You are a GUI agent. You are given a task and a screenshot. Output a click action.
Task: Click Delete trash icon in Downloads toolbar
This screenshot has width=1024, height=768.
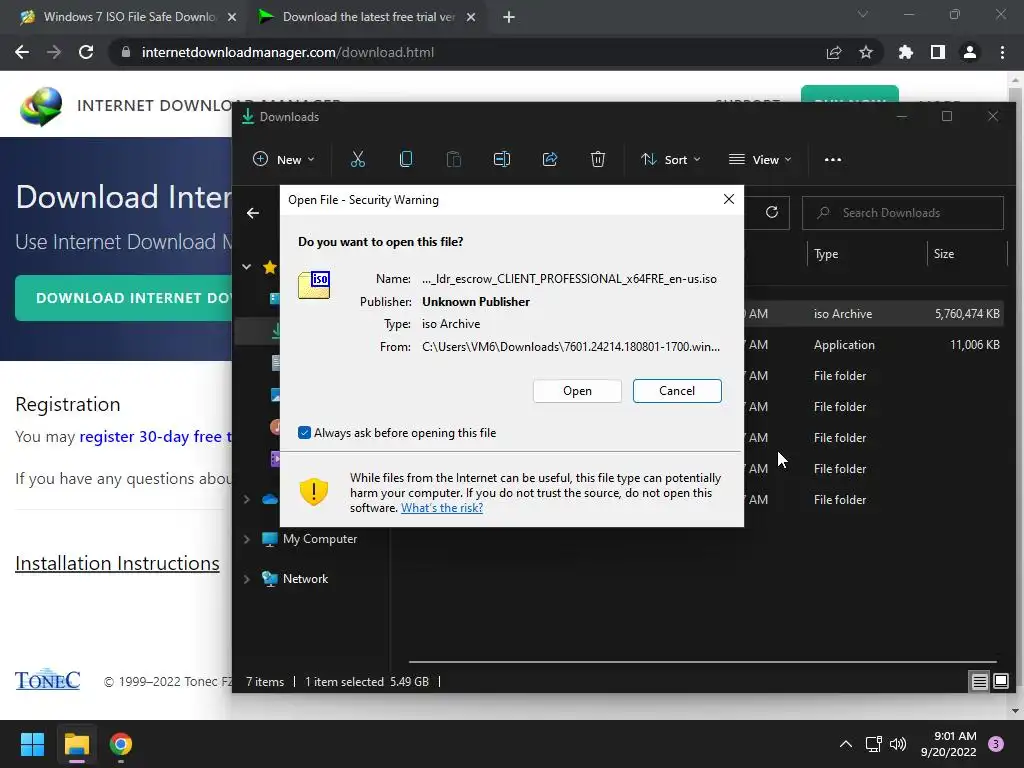pyautogui.click(x=598, y=159)
